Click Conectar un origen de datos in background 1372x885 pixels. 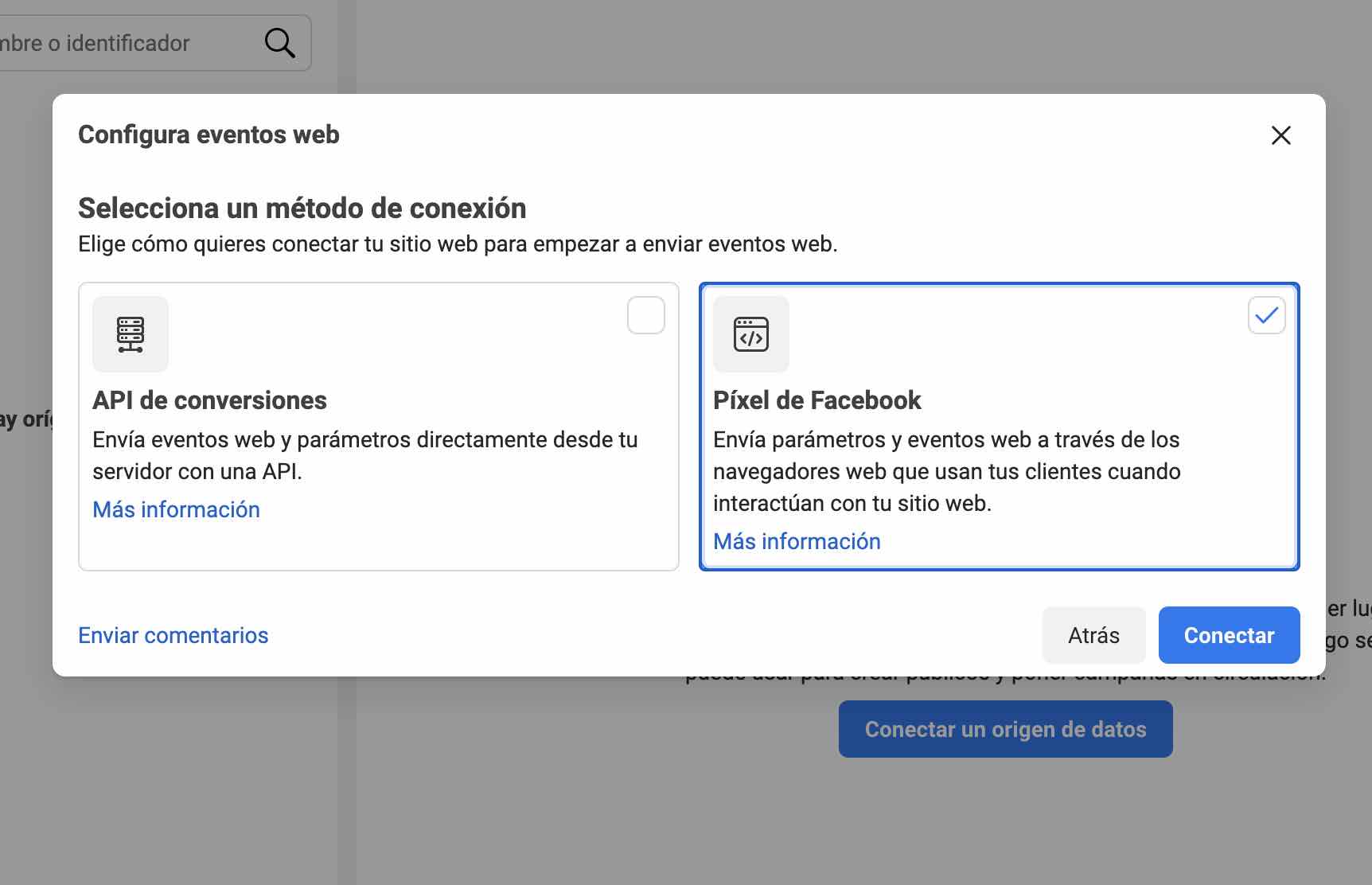tap(1005, 729)
